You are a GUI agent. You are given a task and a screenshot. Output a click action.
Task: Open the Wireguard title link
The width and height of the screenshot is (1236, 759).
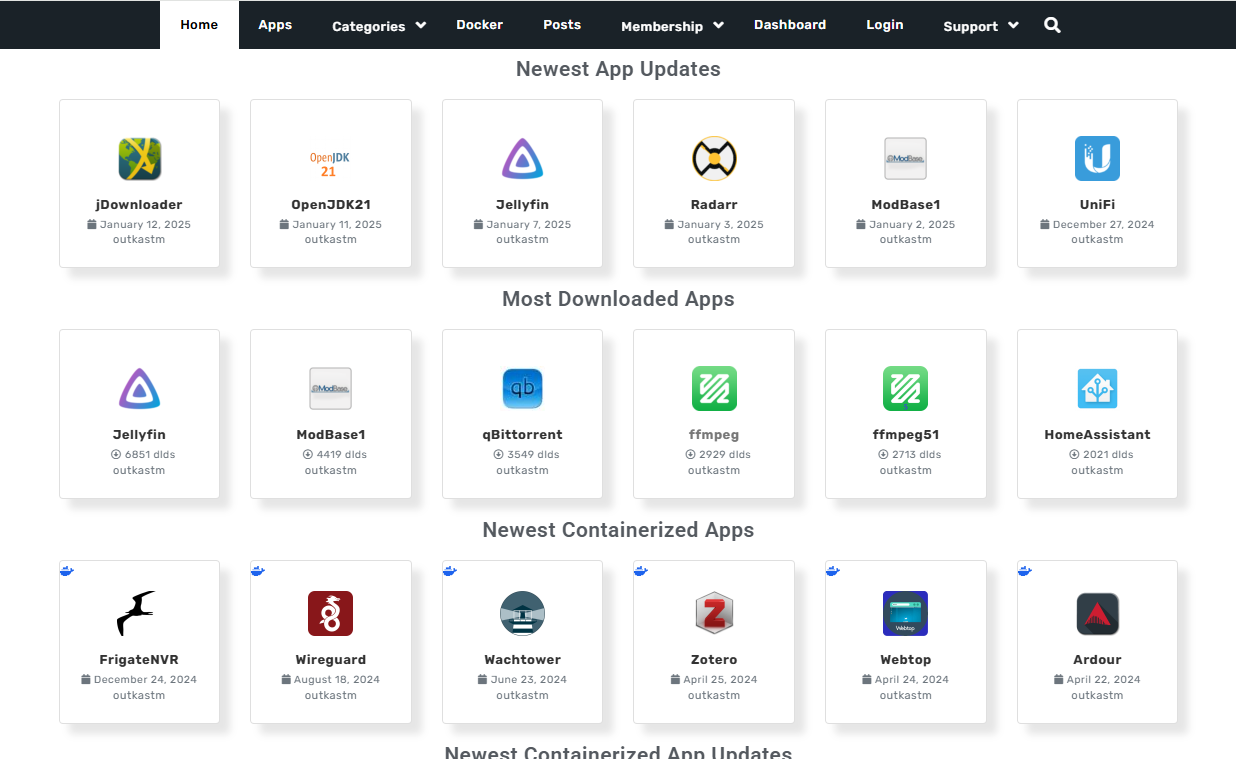click(x=331, y=660)
